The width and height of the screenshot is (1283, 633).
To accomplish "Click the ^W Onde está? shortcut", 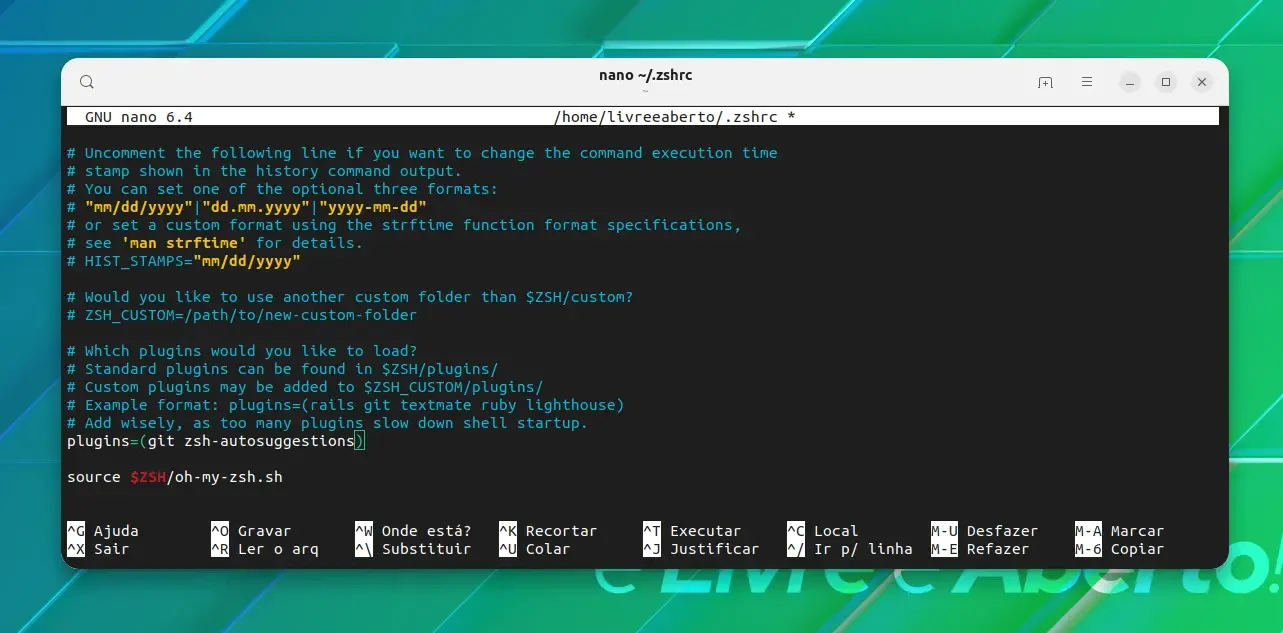I will pos(413,531).
